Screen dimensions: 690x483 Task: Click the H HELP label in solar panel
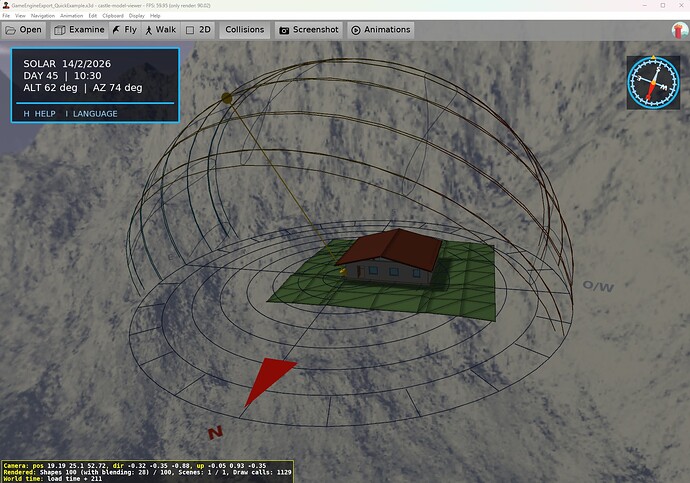click(40, 113)
